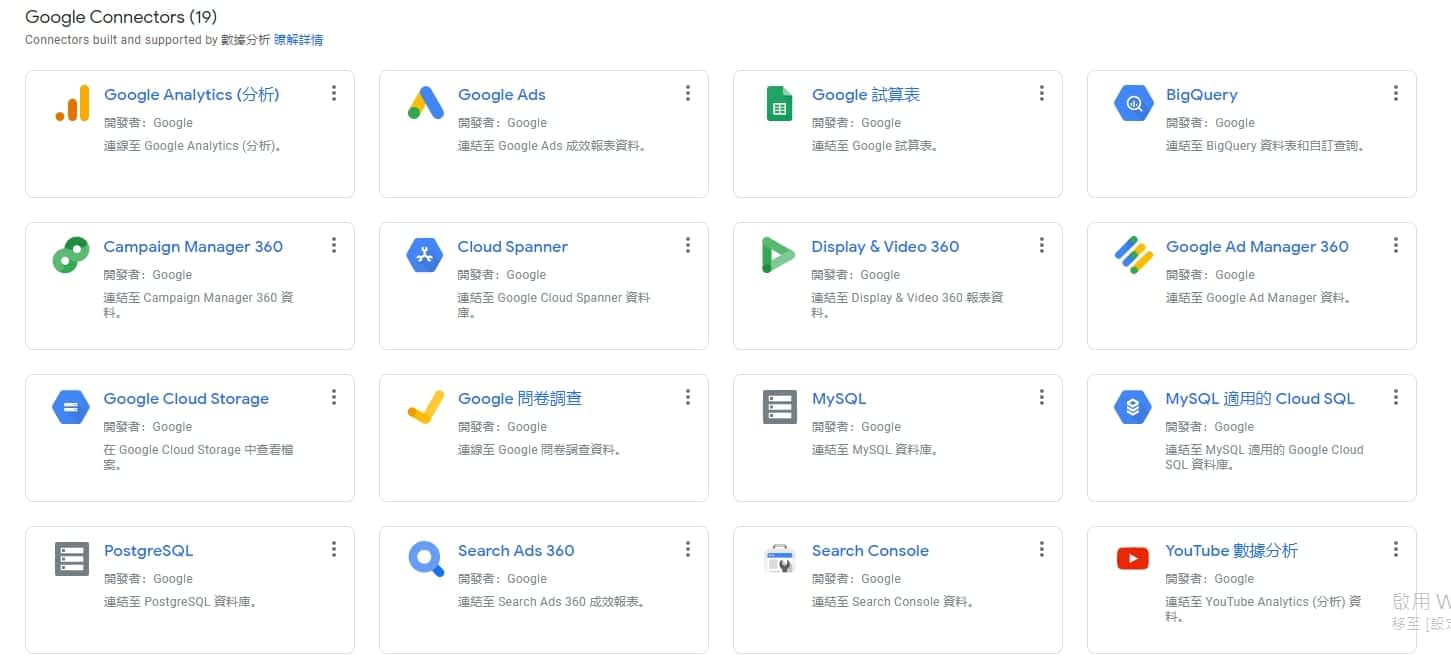This screenshot has width=1451, height=666.
Task: Click the Display & Video 360 play icon
Action: click(778, 255)
